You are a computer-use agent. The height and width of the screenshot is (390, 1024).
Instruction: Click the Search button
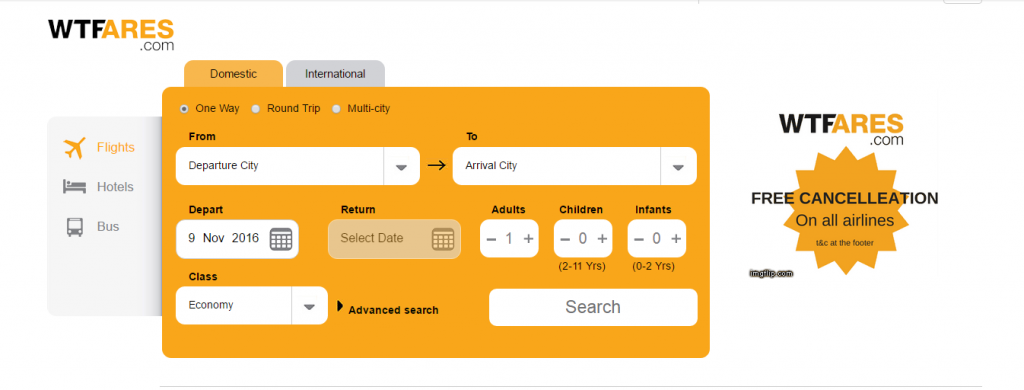593,307
